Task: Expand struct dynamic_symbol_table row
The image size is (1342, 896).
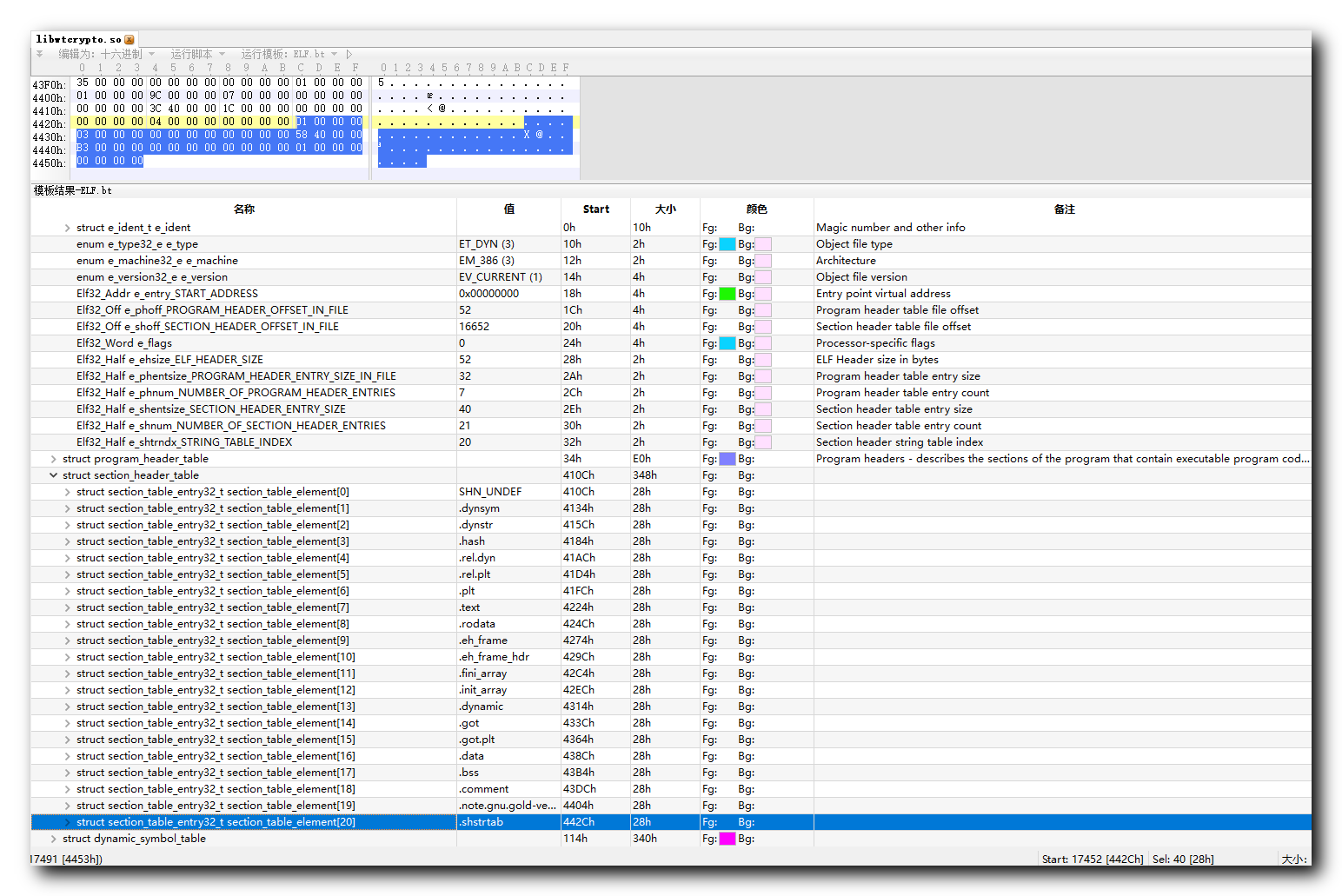Action: pyautogui.click(x=53, y=839)
